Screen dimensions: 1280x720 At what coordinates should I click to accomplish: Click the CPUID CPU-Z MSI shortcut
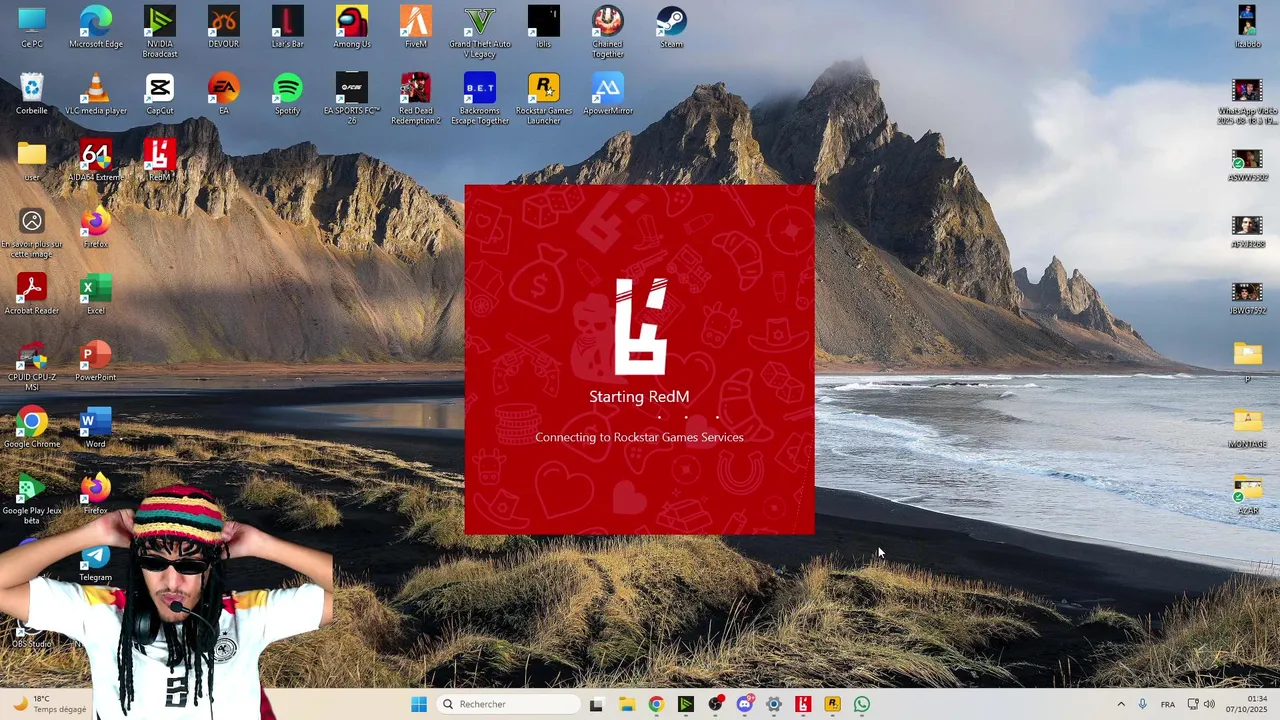coord(32,366)
